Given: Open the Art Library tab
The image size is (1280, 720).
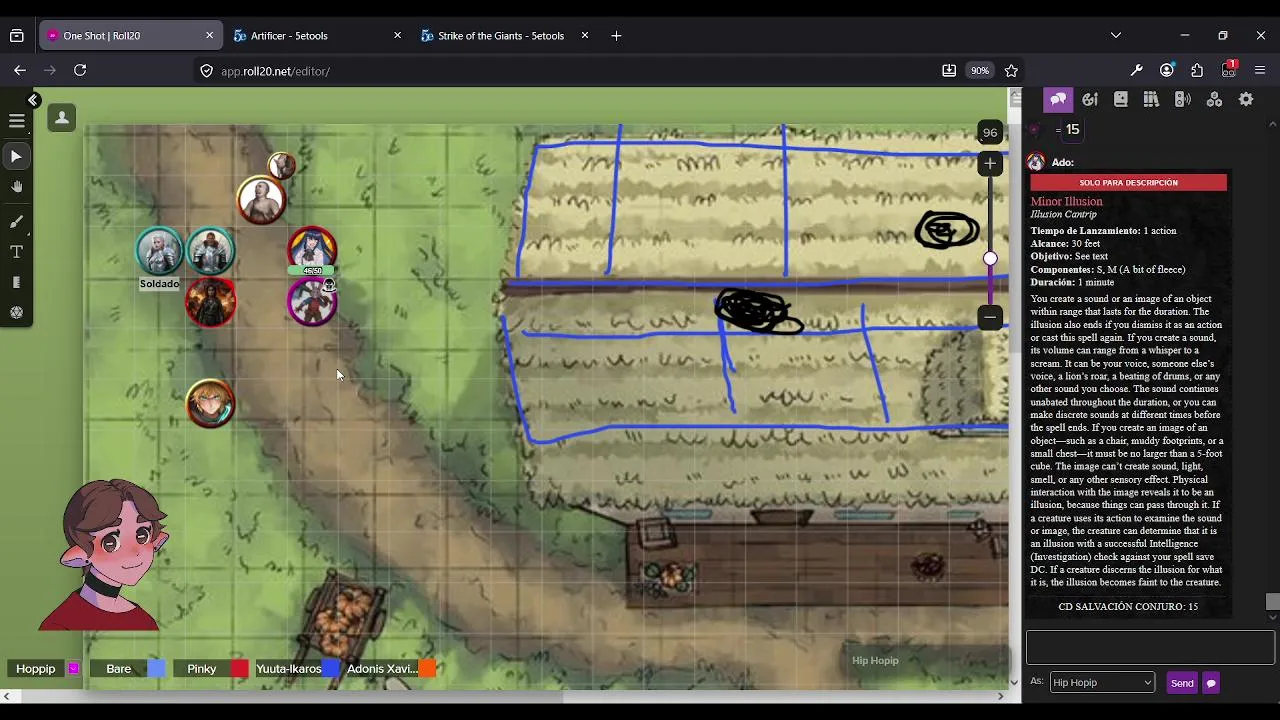Looking at the screenshot, I should coord(1090,99).
